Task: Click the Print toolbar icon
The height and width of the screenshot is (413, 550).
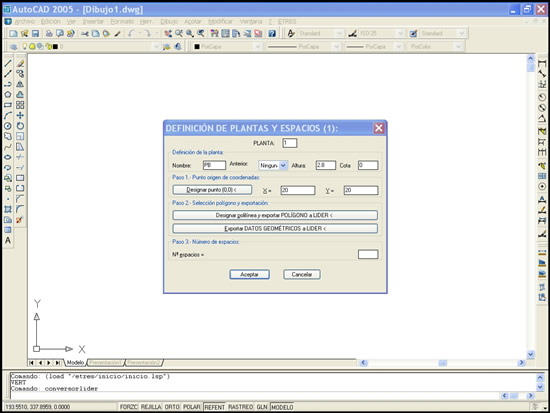Action: pos(49,34)
